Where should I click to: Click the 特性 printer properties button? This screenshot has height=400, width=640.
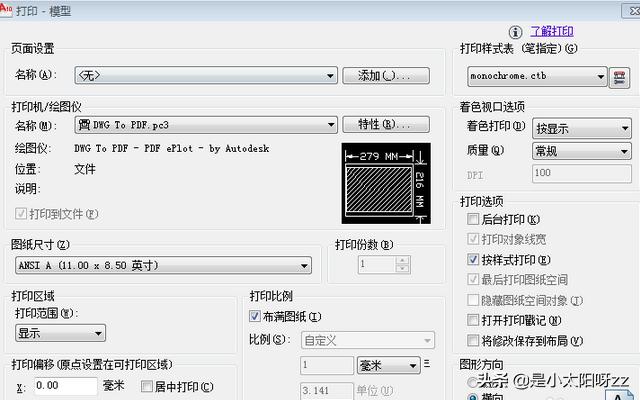(386, 124)
